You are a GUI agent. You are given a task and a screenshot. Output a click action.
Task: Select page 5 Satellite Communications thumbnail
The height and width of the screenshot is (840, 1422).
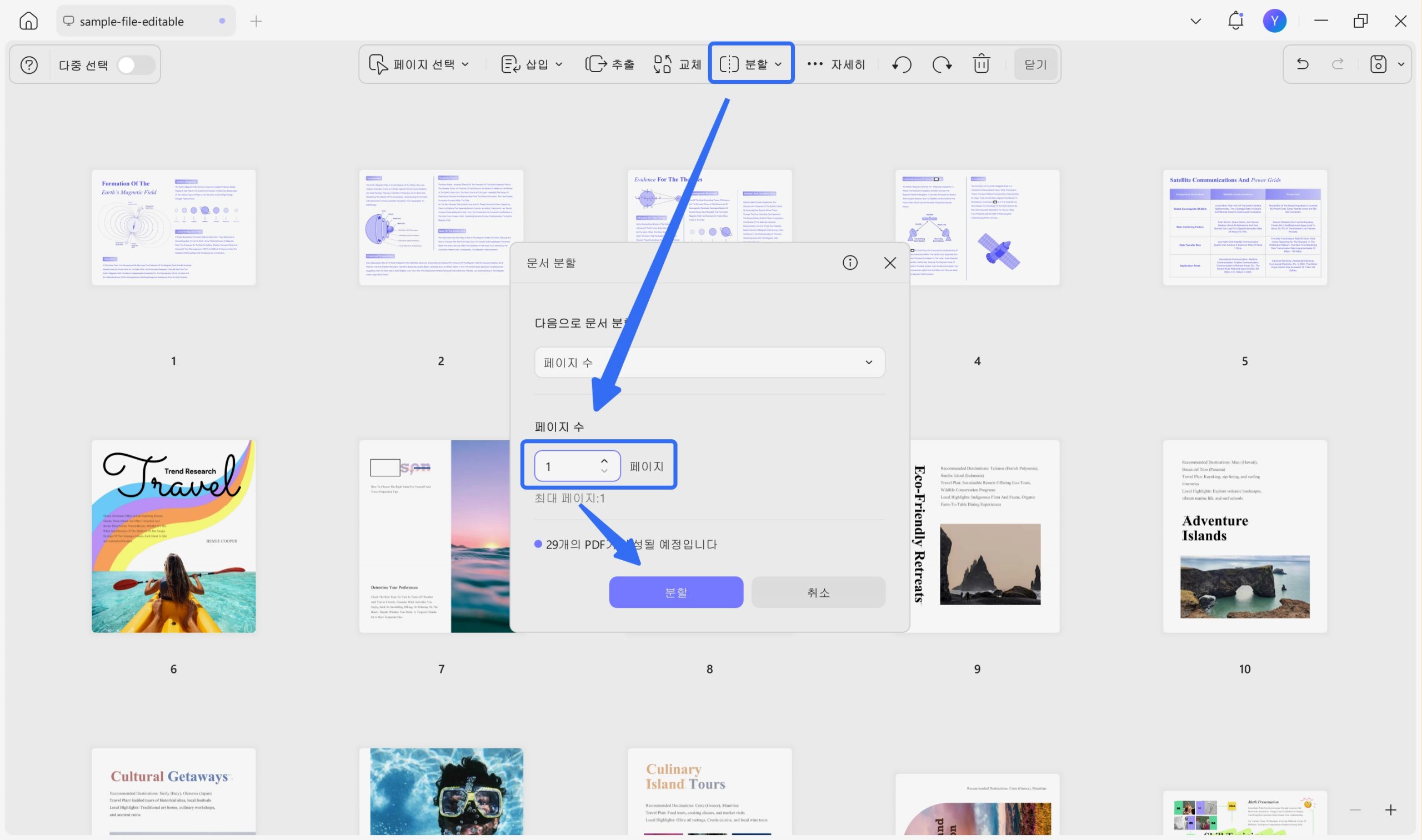click(1245, 227)
